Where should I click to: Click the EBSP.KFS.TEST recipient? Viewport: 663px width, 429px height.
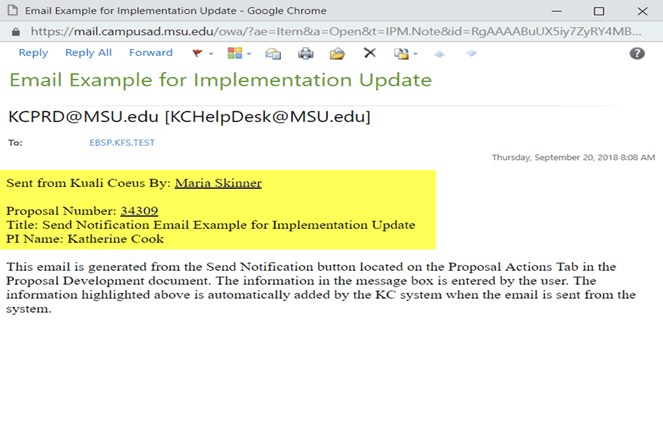(x=122, y=143)
